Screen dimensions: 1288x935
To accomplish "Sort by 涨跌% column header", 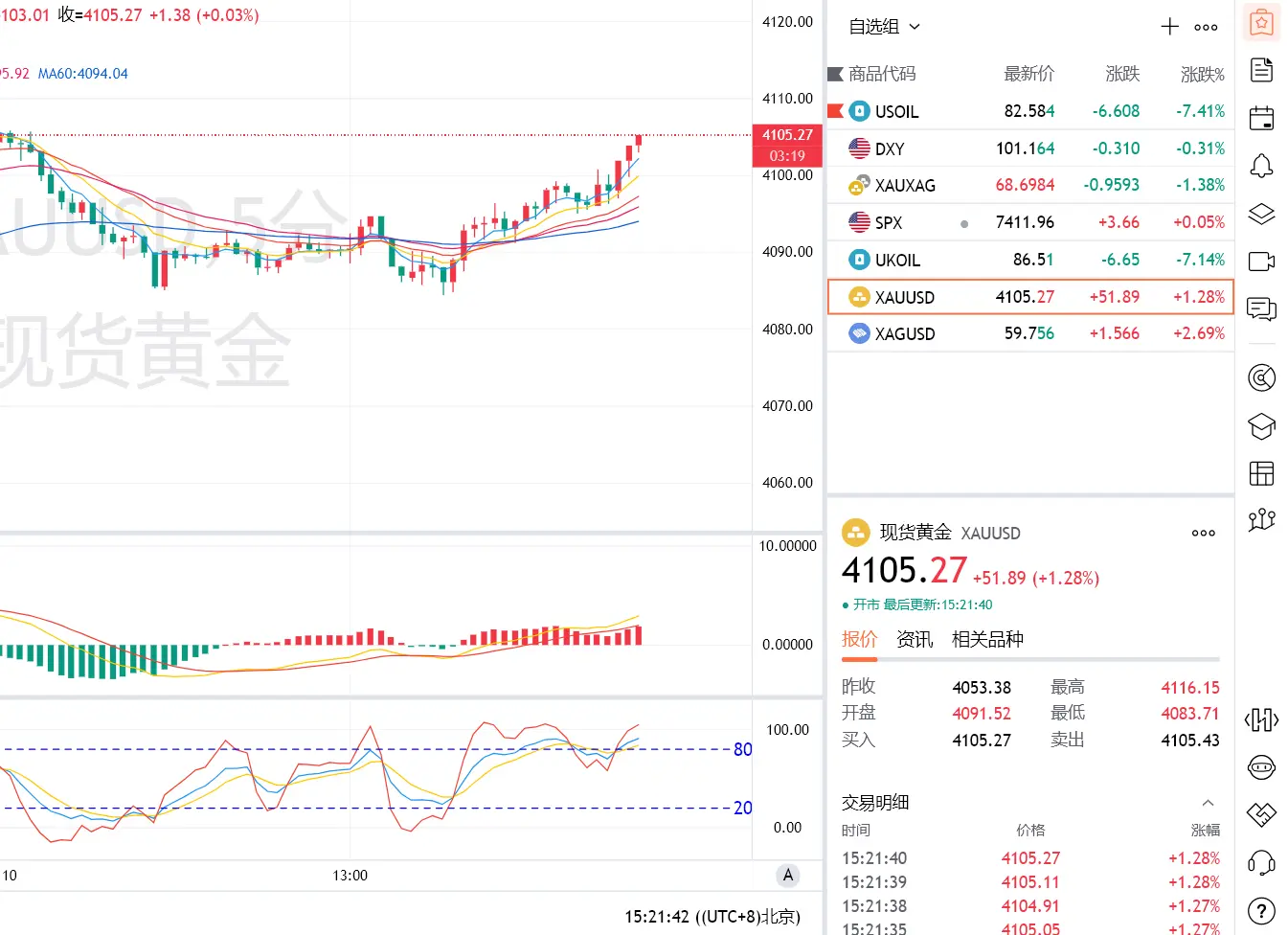I will click(1202, 74).
